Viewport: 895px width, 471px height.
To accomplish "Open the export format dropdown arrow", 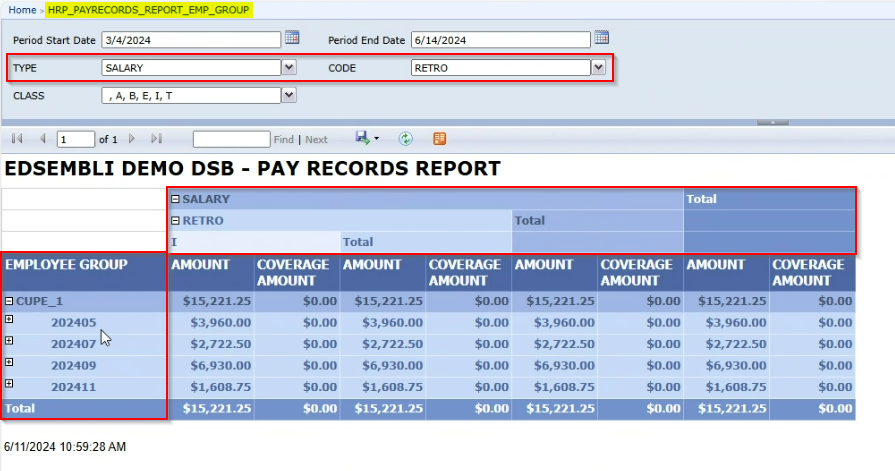I will point(376,139).
